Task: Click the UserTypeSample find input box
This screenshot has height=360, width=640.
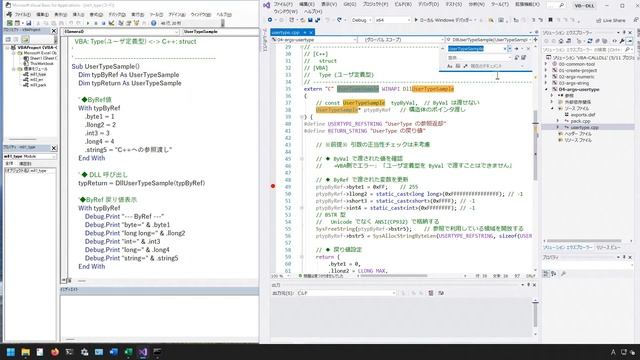Action: [476, 49]
